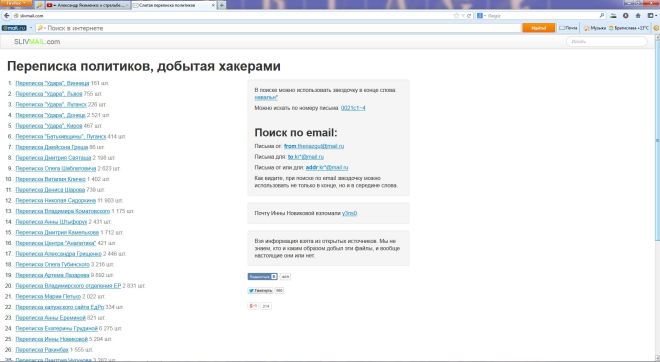
Task: Open list item 10 correspondence link, 1 402 шт
Action: 51,179
